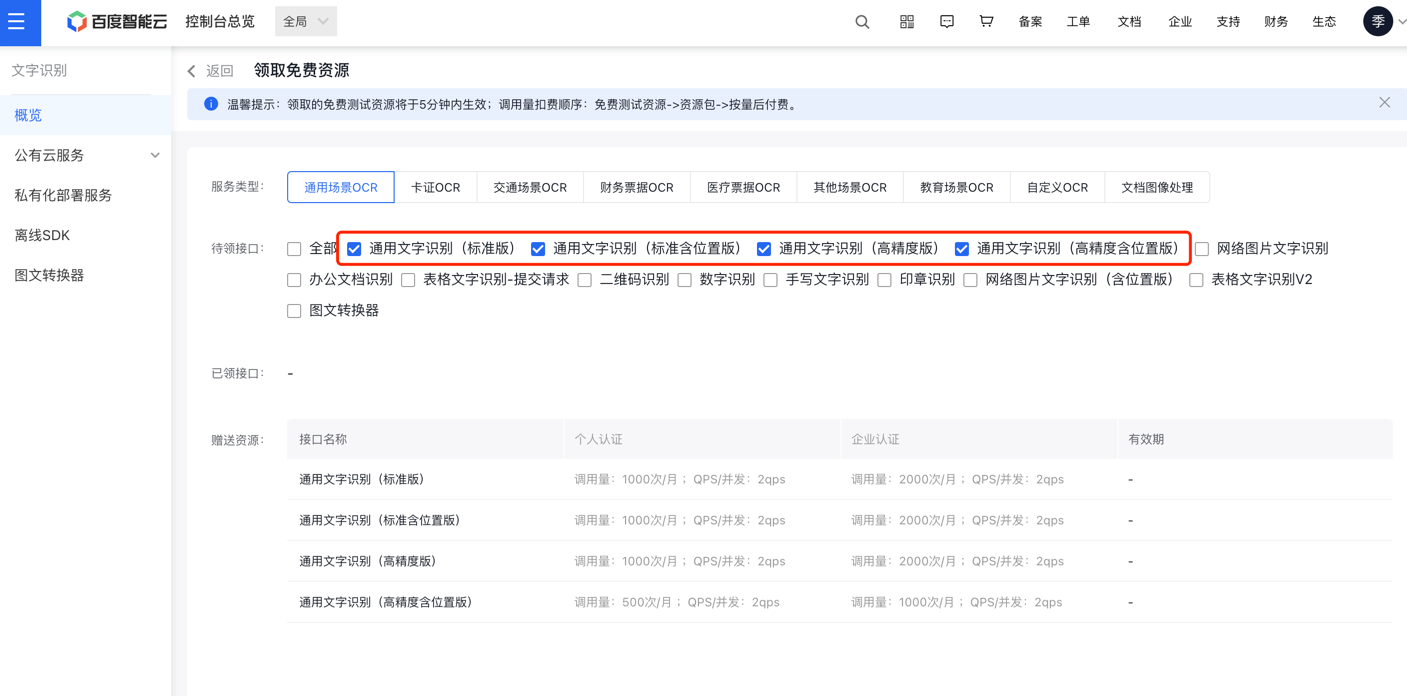
Task: Check the 数字识别 checkbox
Action: pos(684,280)
